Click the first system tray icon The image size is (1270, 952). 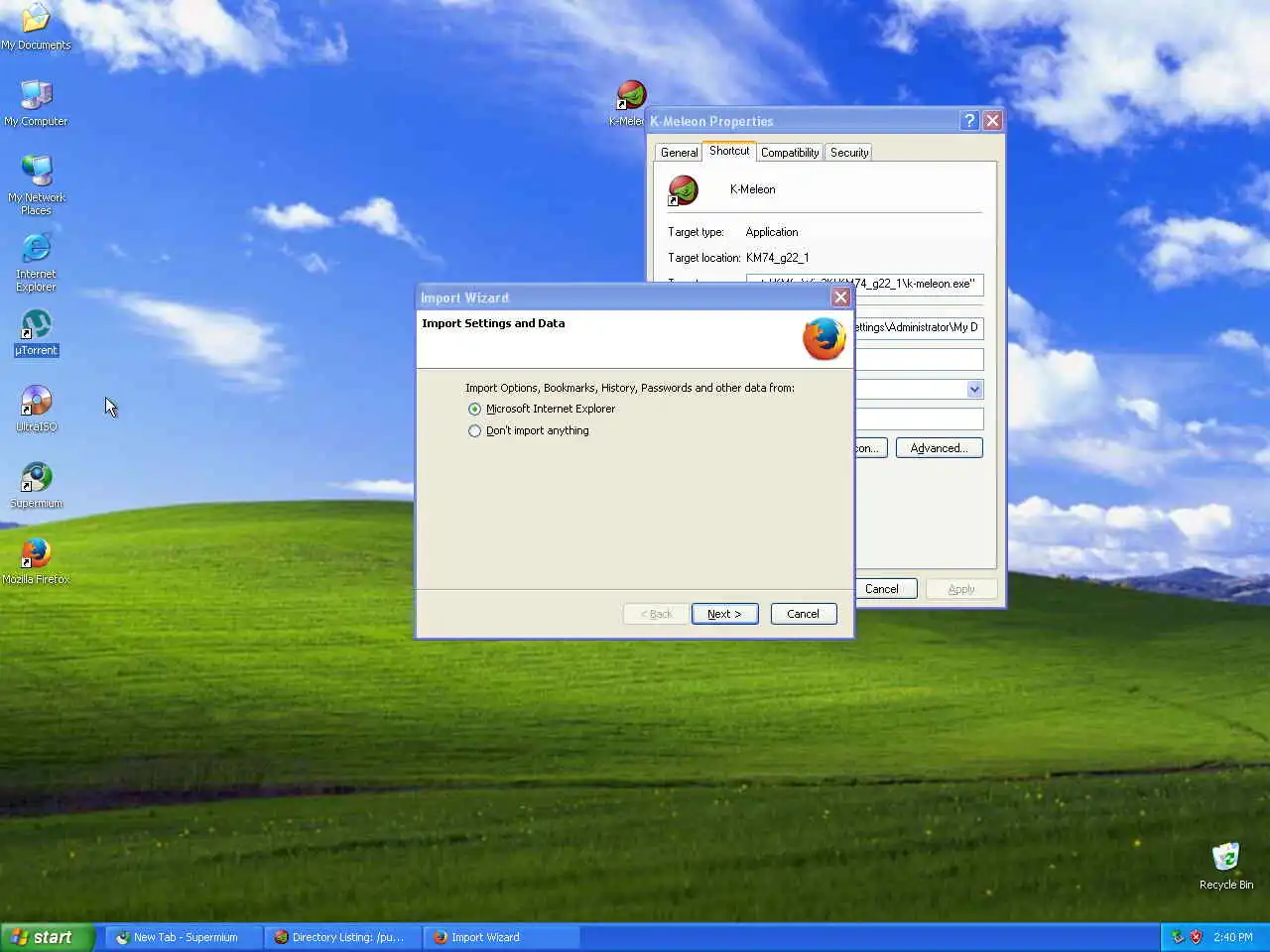click(1178, 937)
